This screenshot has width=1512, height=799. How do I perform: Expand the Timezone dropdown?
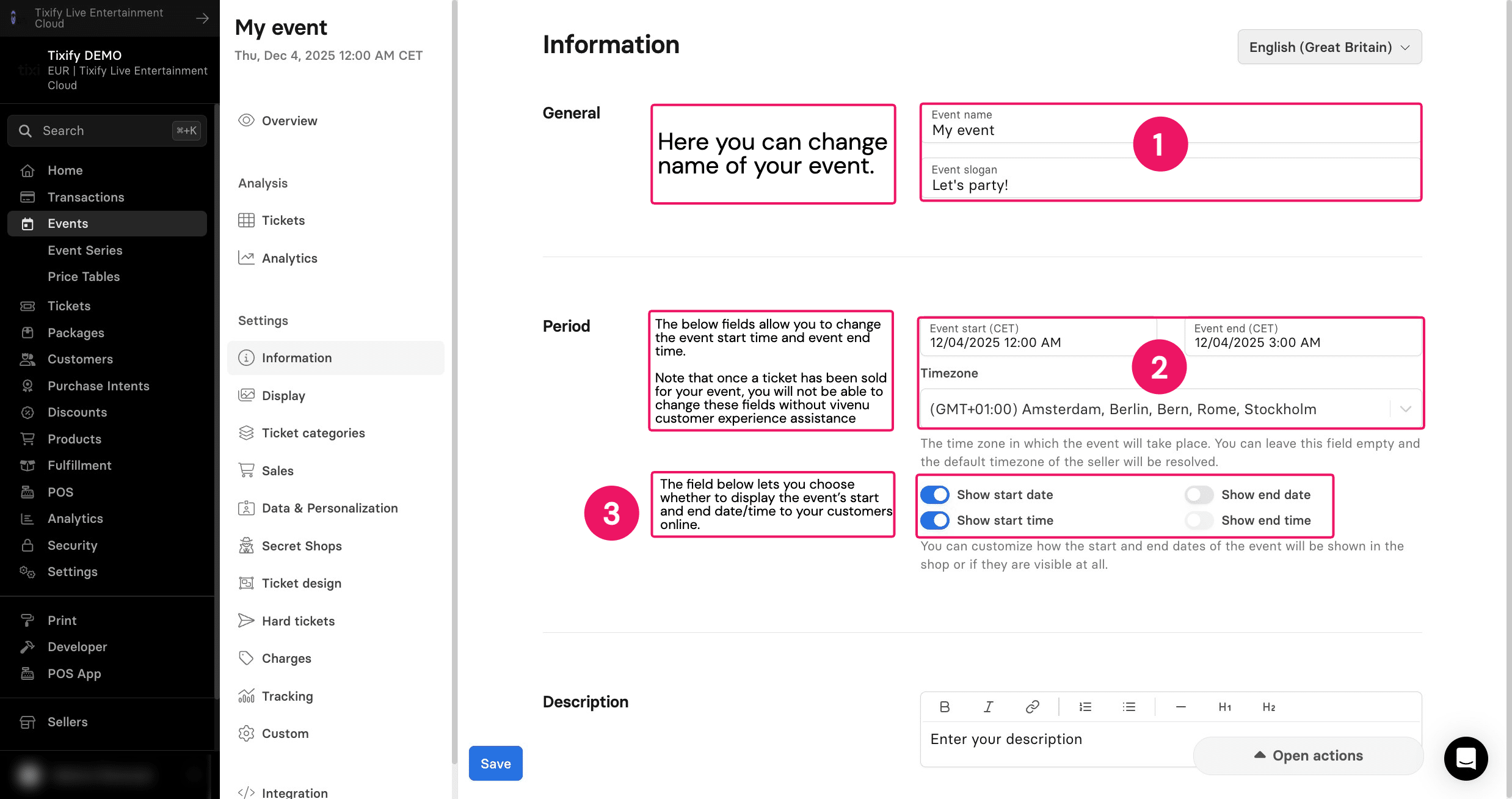(1171, 409)
